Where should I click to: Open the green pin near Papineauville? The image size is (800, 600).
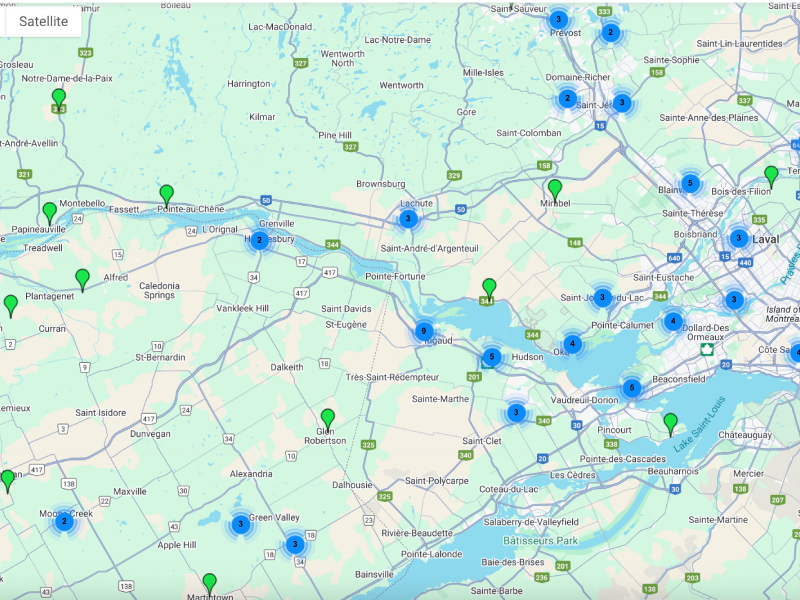pyautogui.click(x=49, y=211)
